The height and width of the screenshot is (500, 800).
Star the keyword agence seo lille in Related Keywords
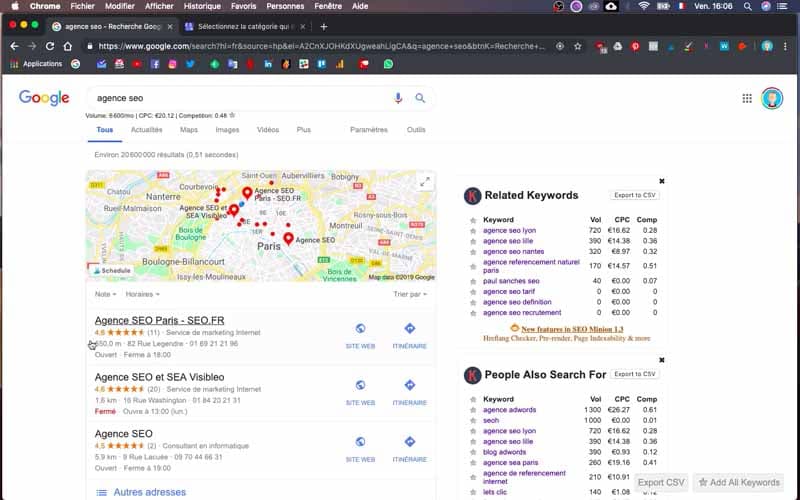[x=473, y=242]
